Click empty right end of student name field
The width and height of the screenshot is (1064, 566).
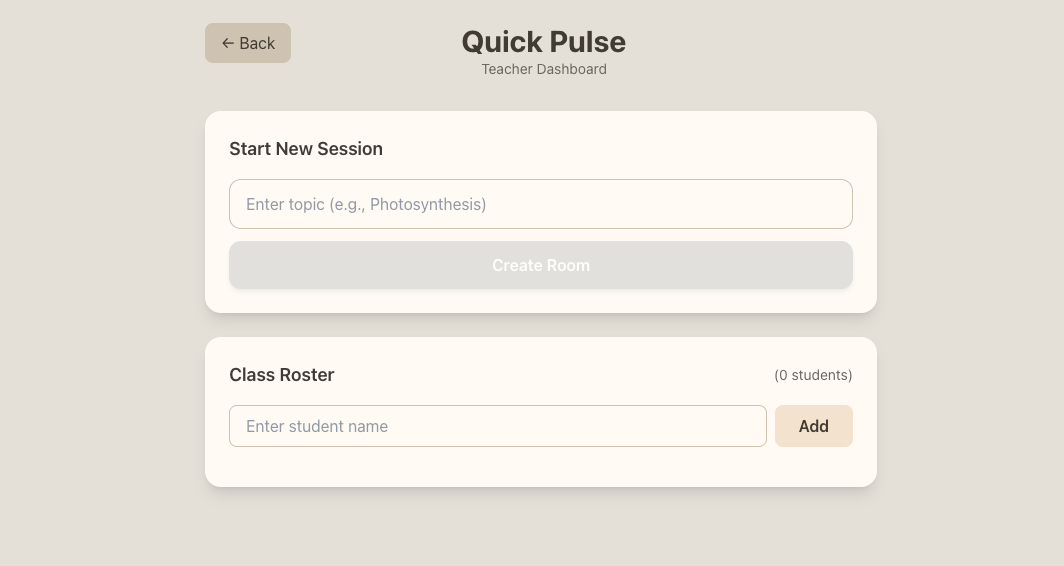pos(720,426)
